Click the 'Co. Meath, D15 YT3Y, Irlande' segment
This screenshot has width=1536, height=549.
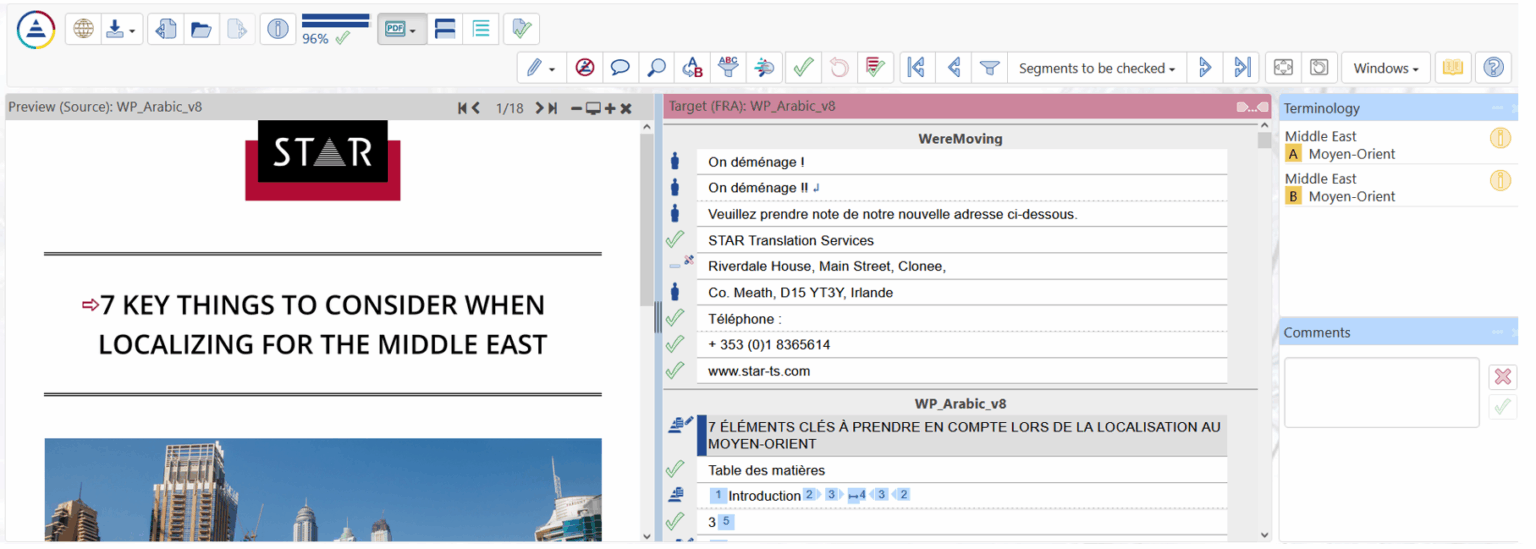click(x=961, y=292)
